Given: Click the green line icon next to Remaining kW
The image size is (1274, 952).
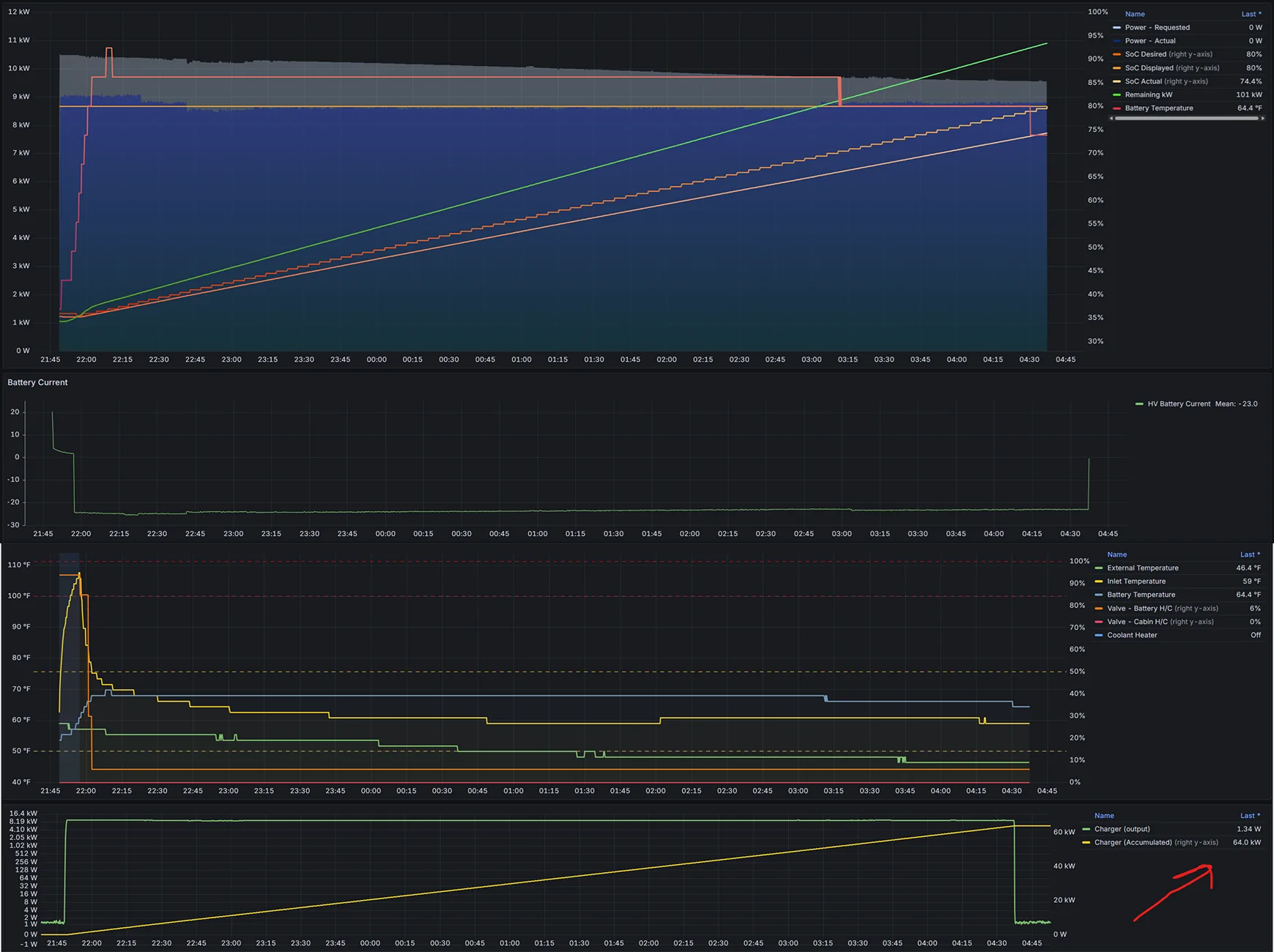Looking at the screenshot, I should (x=1116, y=94).
